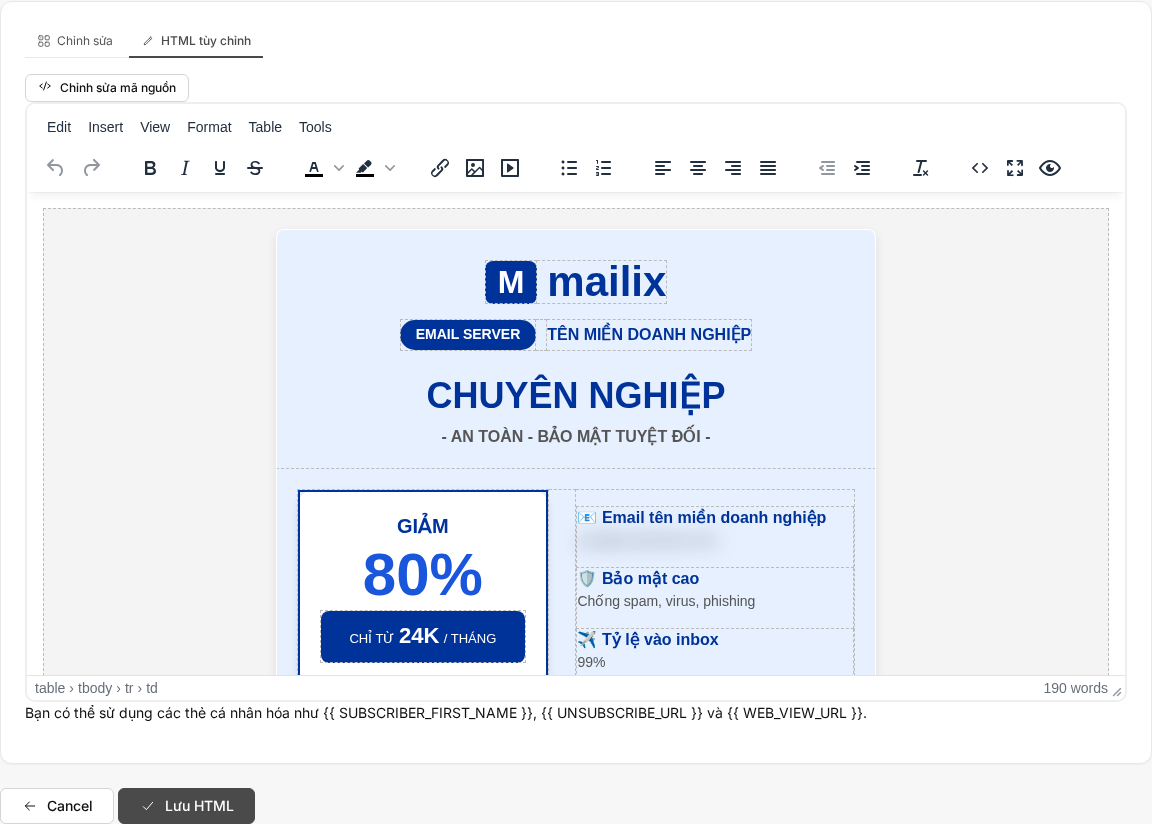Click CHỈ TỪ 24K / THÁNG box
1152x824 pixels.
point(422,637)
